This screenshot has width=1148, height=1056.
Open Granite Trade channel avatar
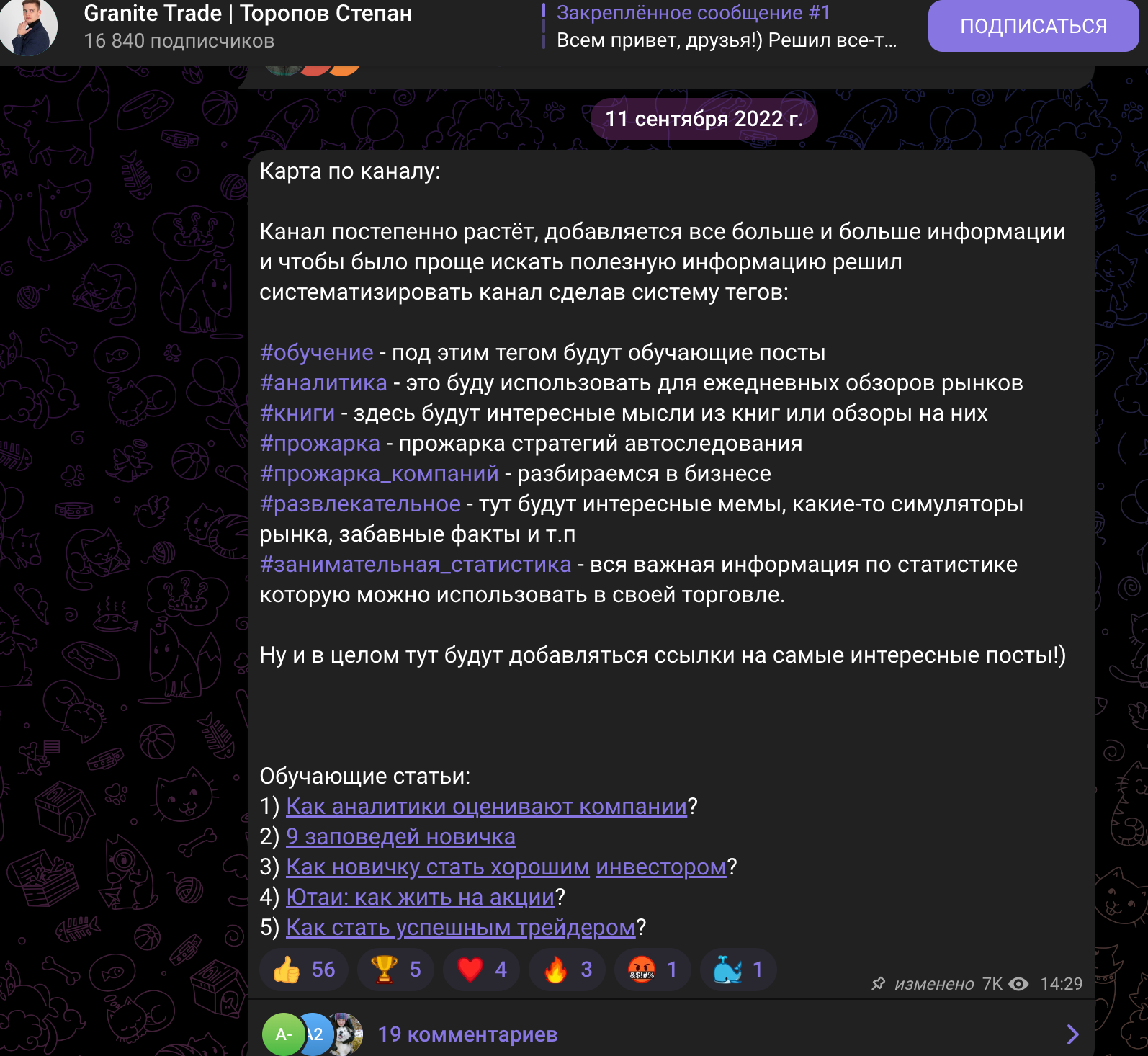27,27
